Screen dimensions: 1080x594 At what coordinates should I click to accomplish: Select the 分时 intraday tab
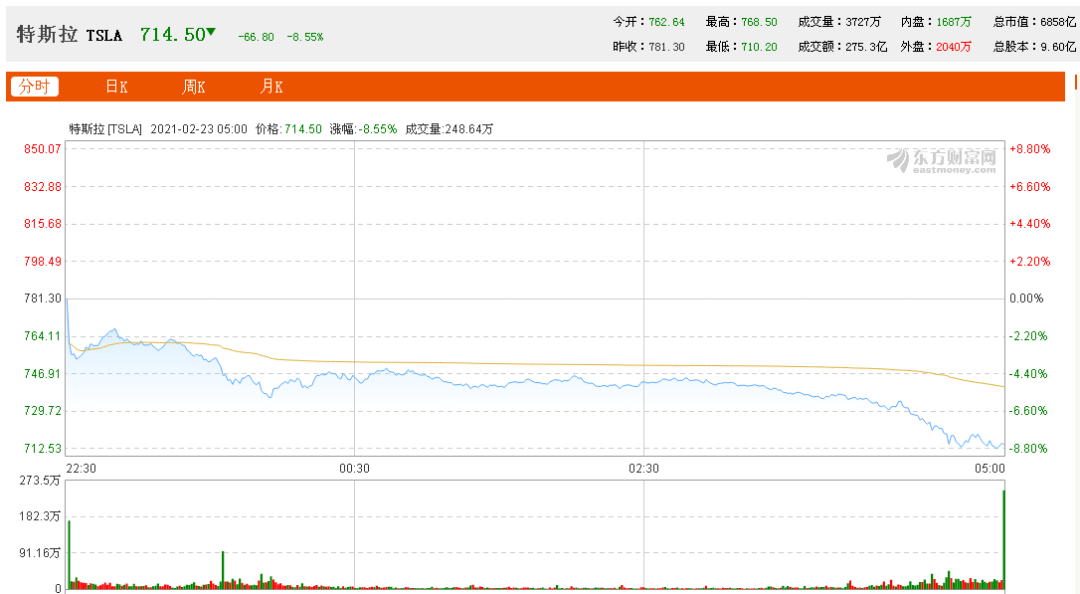pos(34,87)
